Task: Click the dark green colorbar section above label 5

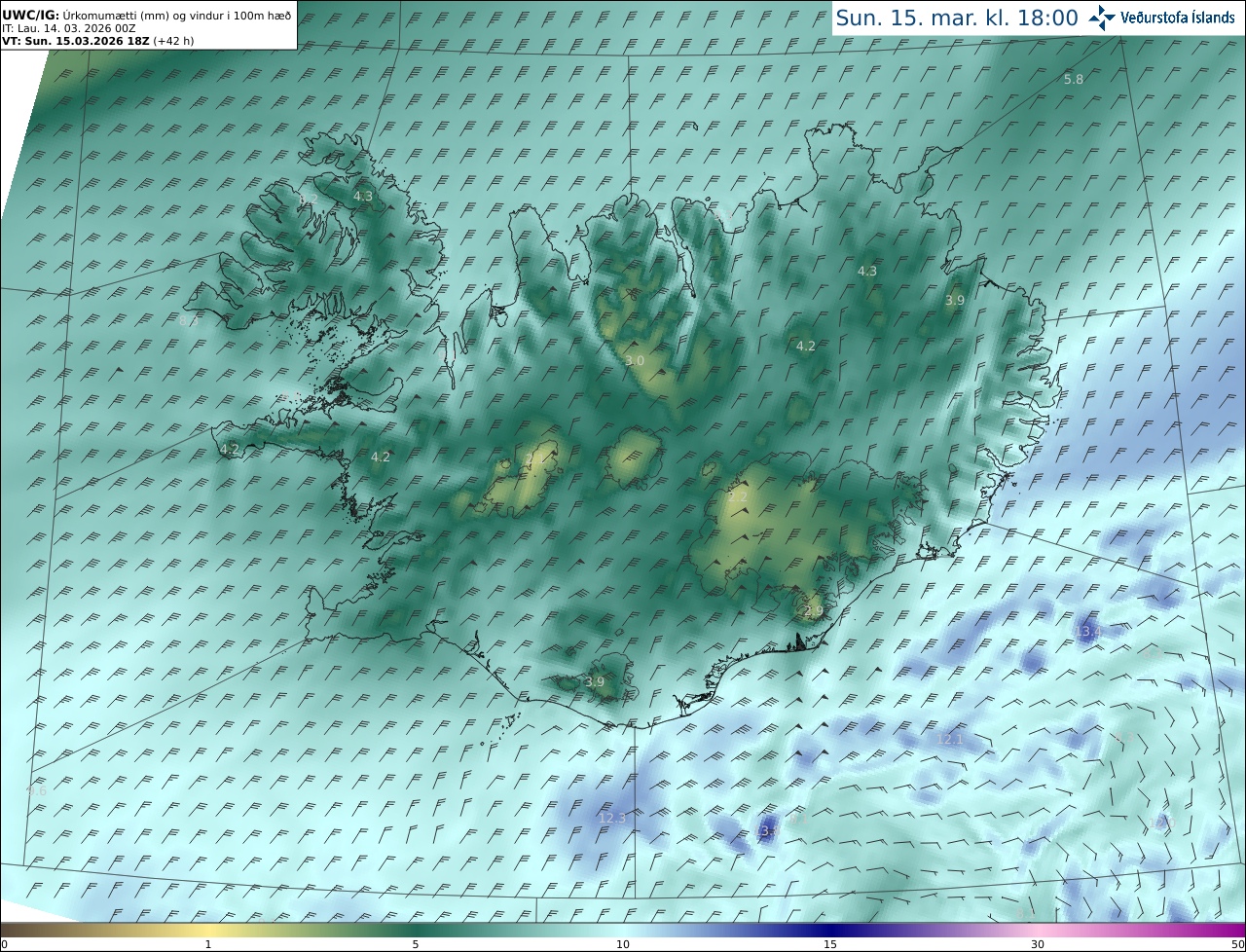Action: tap(416, 931)
